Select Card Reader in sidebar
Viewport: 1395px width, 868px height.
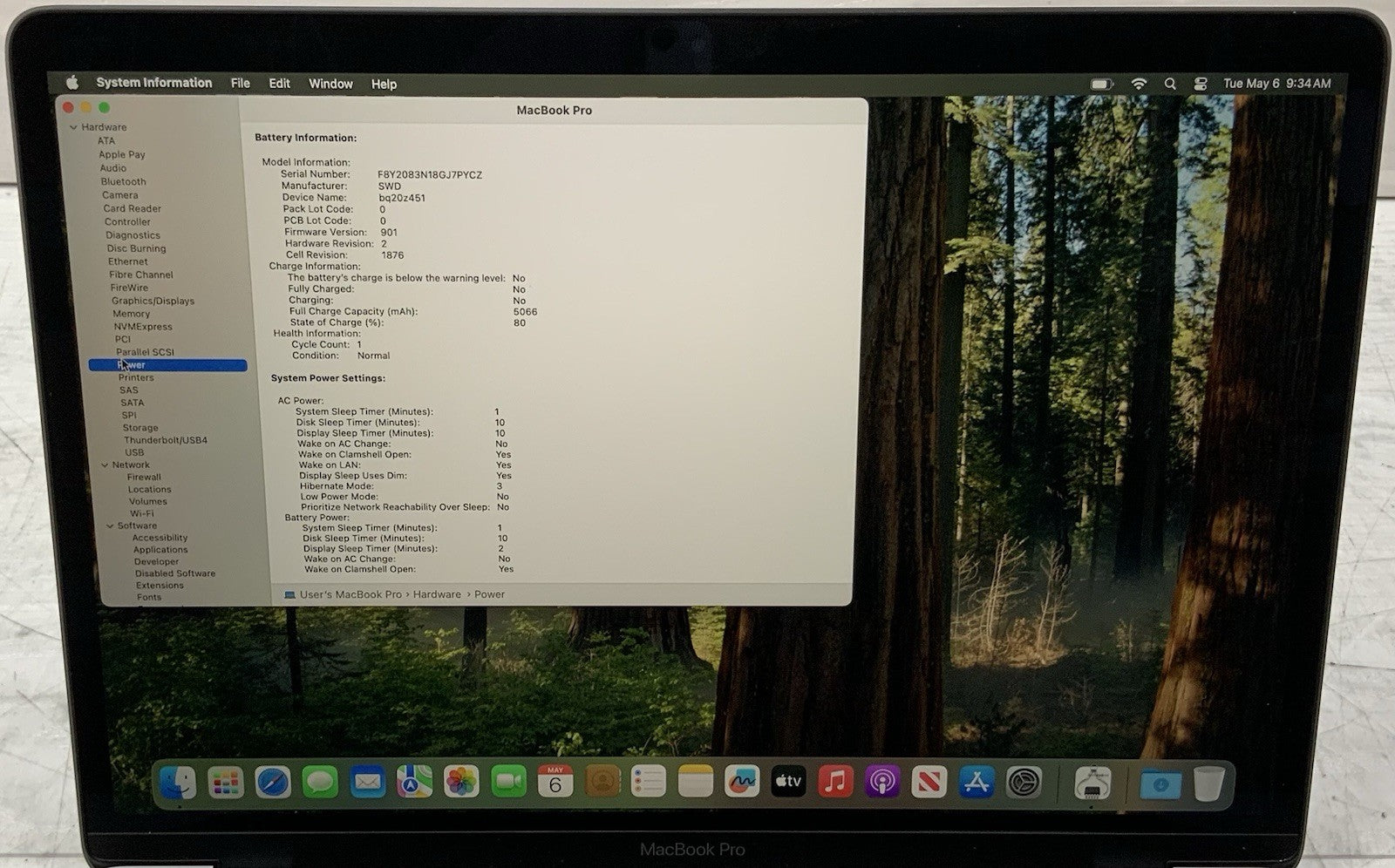pyautogui.click(x=132, y=208)
